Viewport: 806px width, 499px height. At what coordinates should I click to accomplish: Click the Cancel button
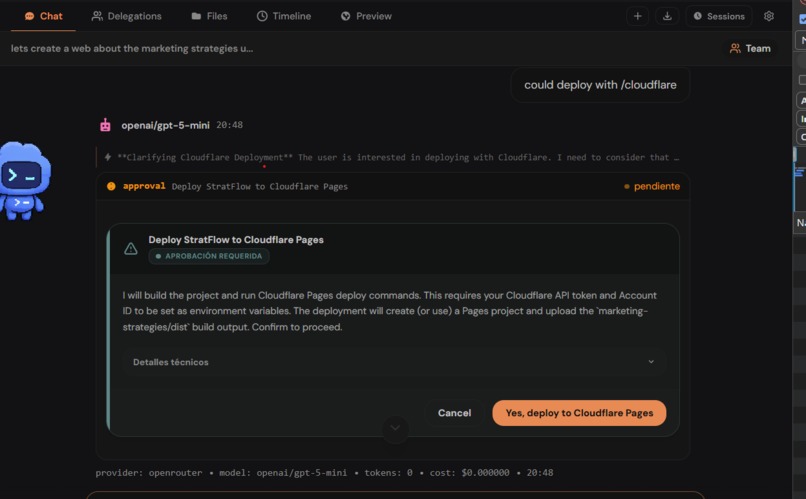[454, 413]
